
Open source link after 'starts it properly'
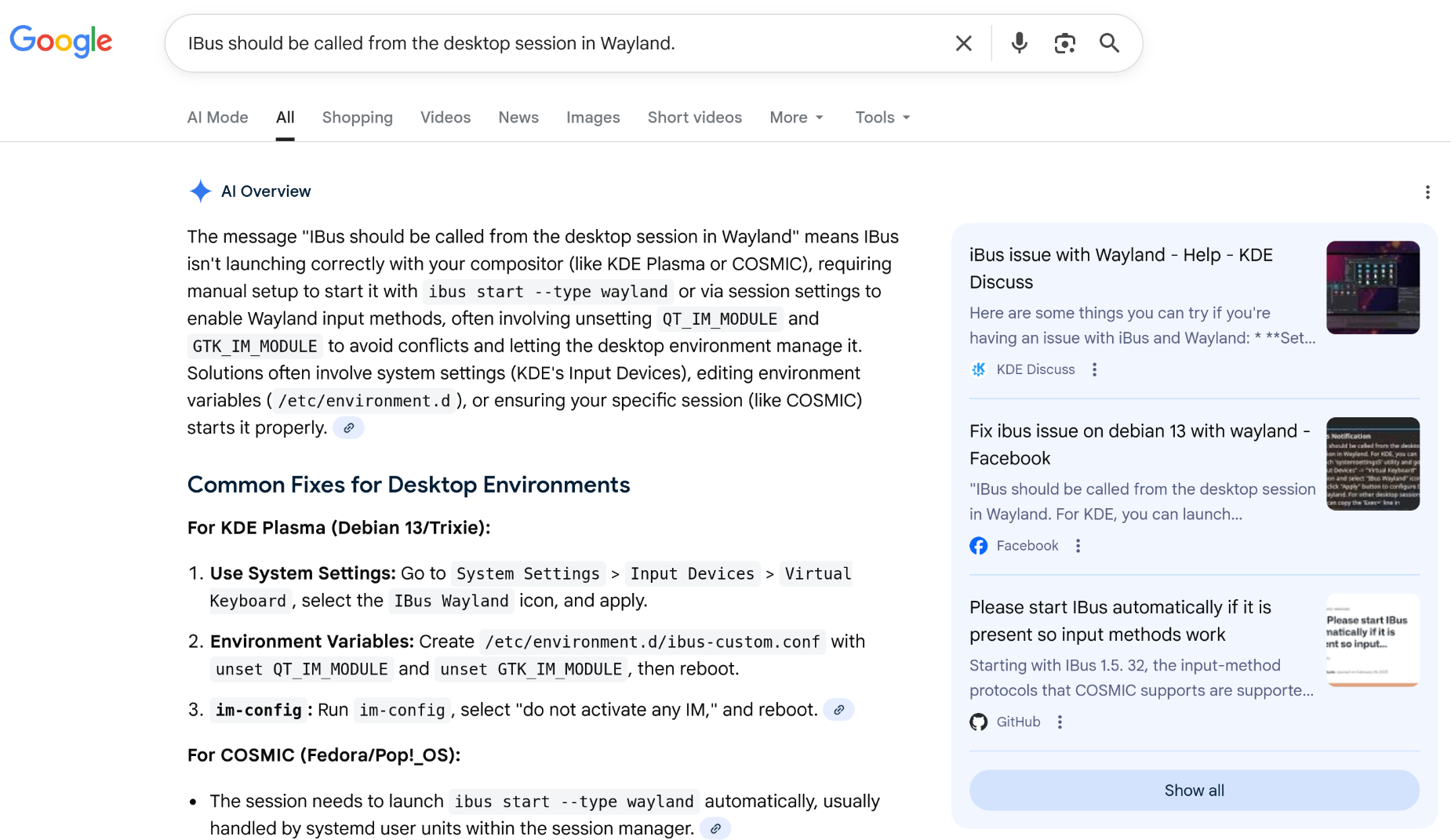[348, 427]
